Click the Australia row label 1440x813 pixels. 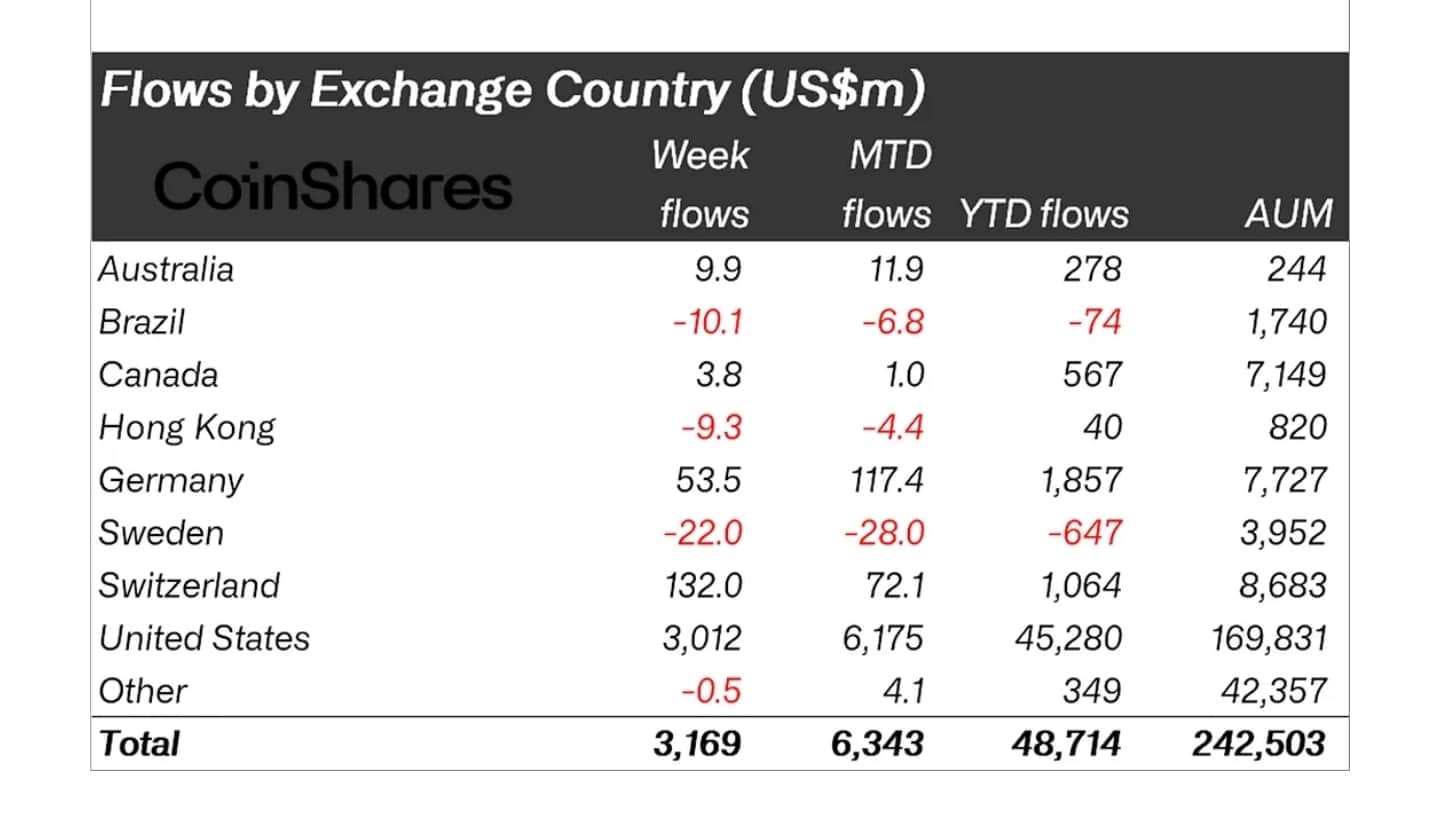pyautogui.click(x=166, y=269)
